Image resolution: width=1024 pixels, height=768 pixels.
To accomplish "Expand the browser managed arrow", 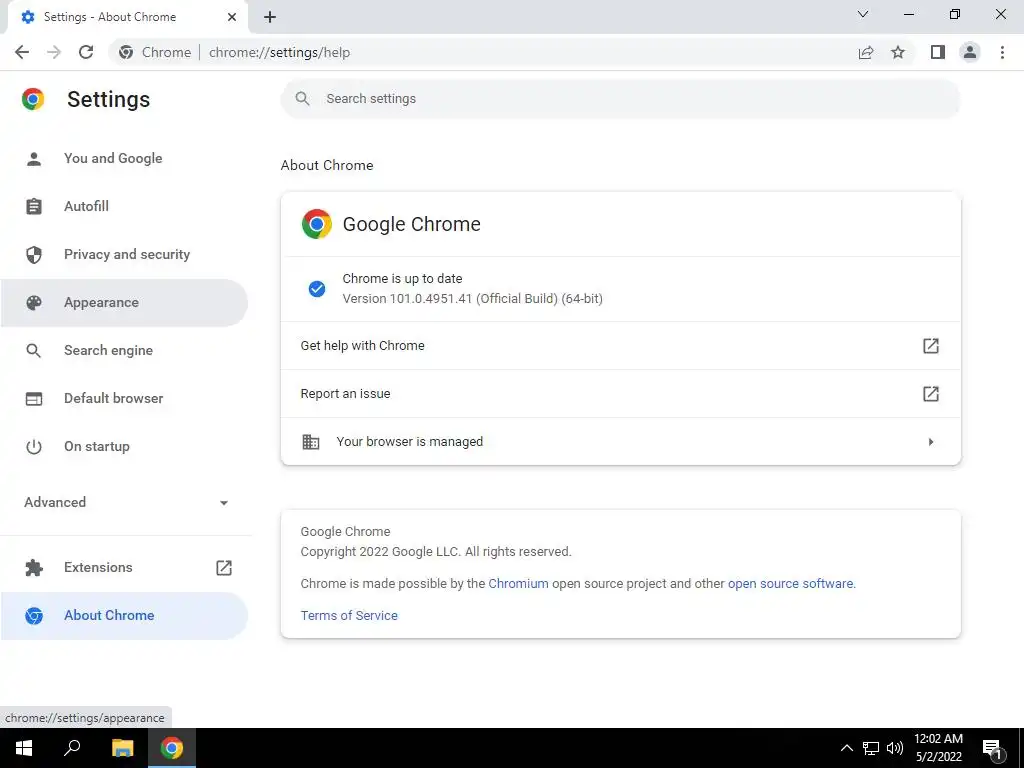I will (931, 442).
